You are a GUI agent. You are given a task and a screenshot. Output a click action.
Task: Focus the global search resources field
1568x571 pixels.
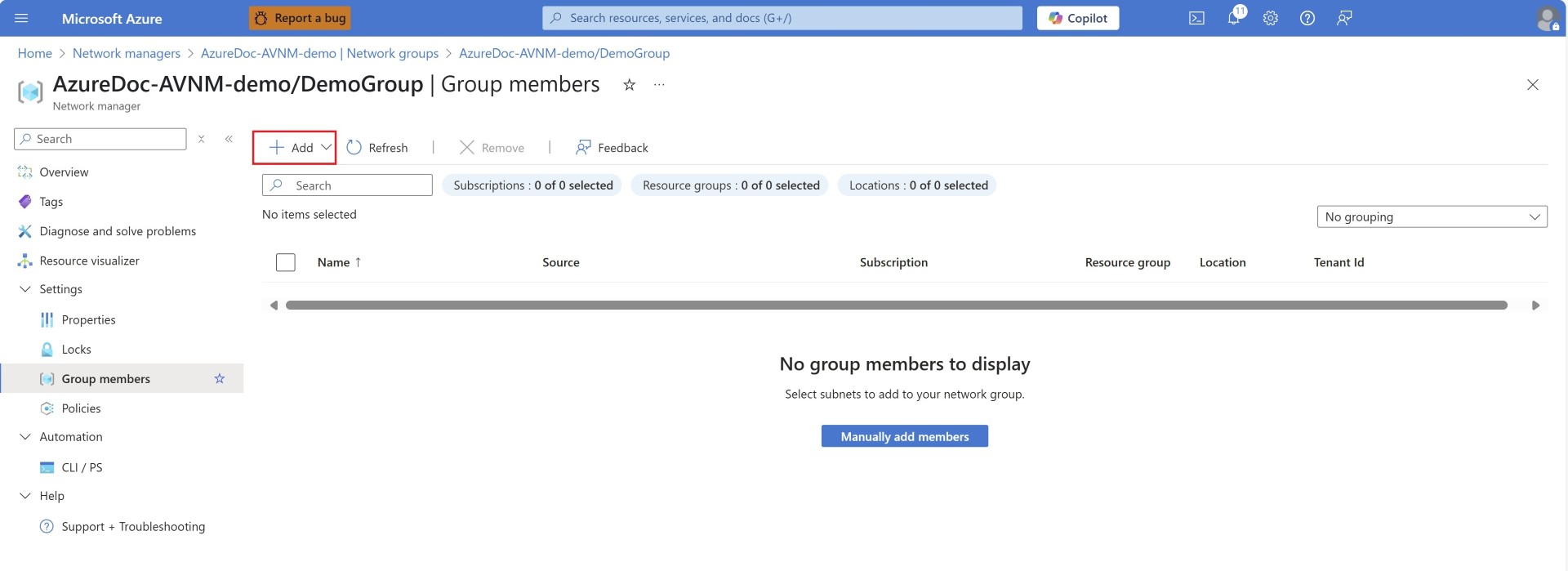tap(782, 18)
